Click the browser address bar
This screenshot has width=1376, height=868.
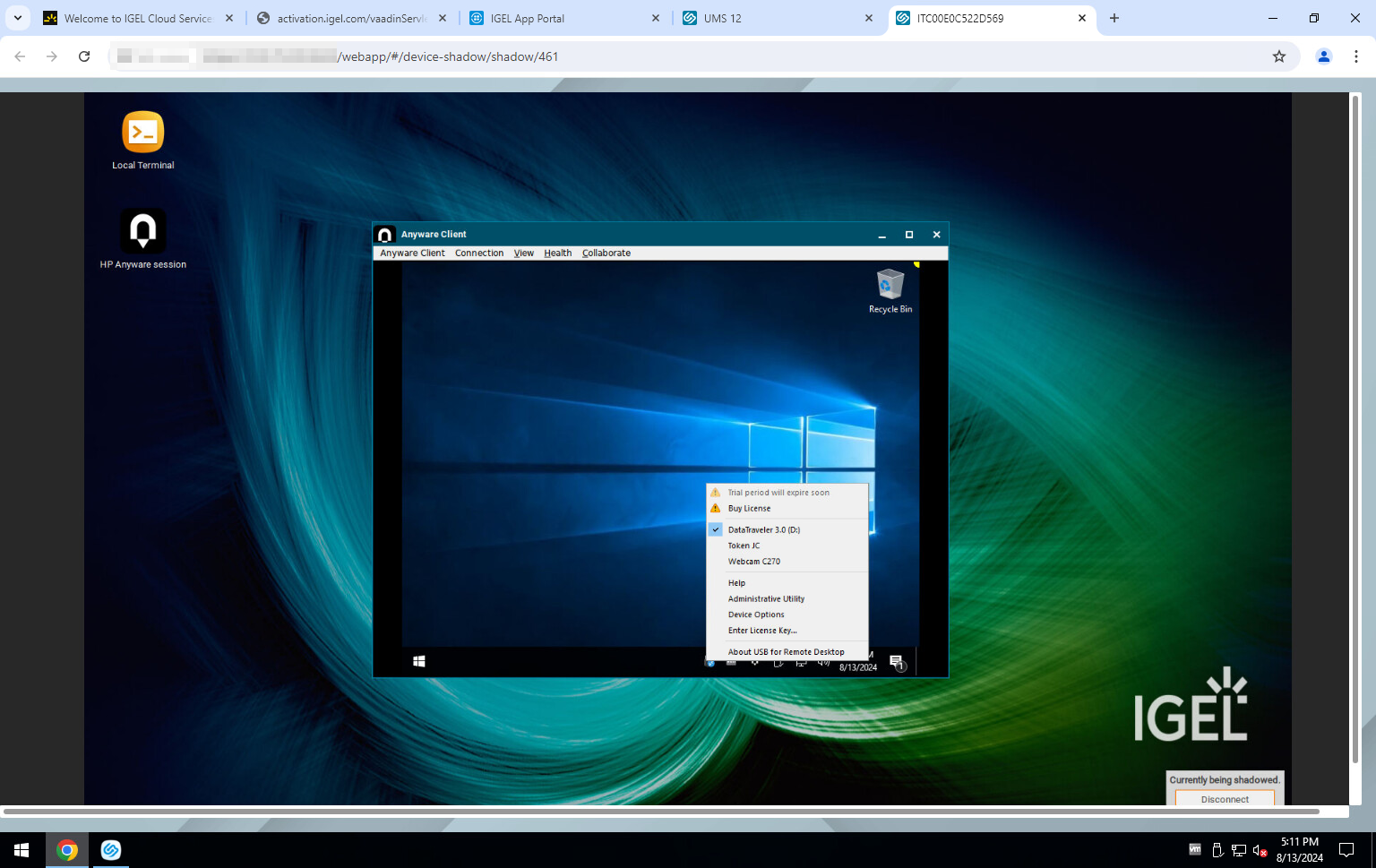pyautogui.click(x=681, y=56)
